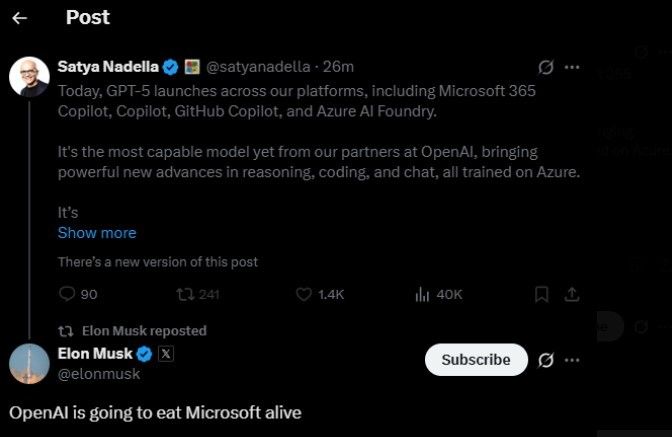Subscribe to Elon Musk

[475, 359]
